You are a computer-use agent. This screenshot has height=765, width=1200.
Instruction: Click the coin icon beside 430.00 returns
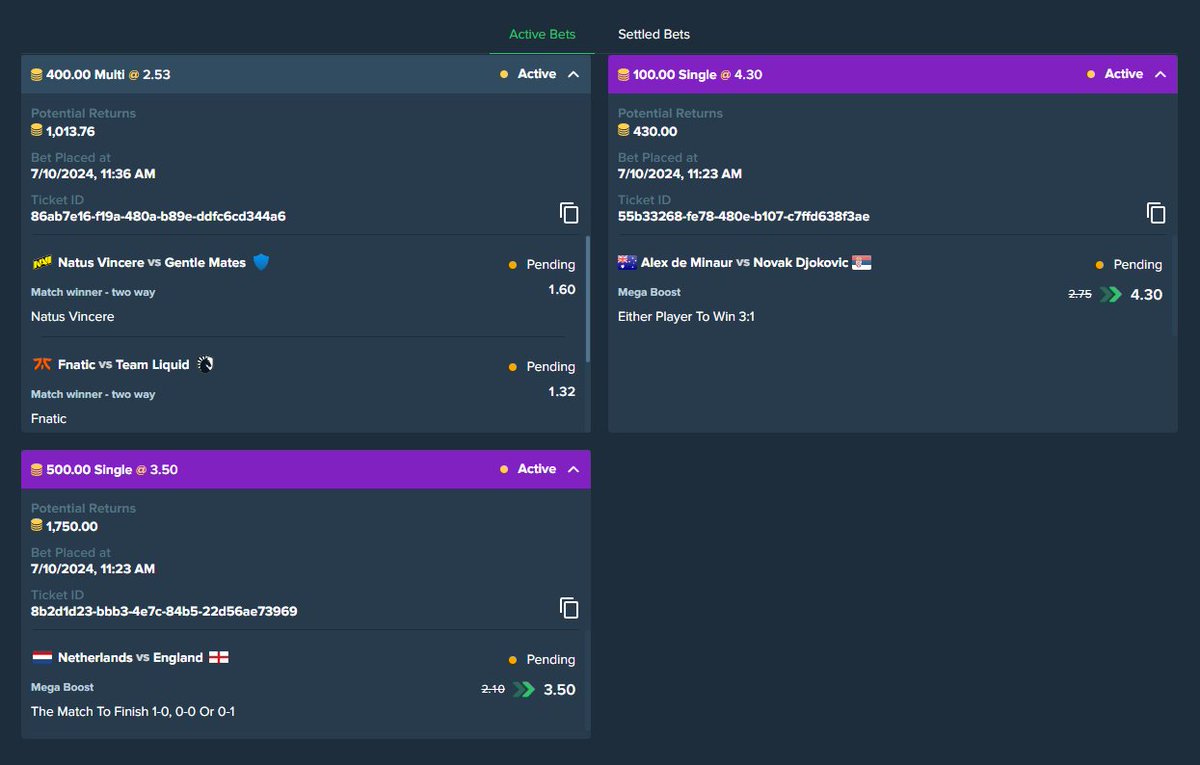(624, 131)
